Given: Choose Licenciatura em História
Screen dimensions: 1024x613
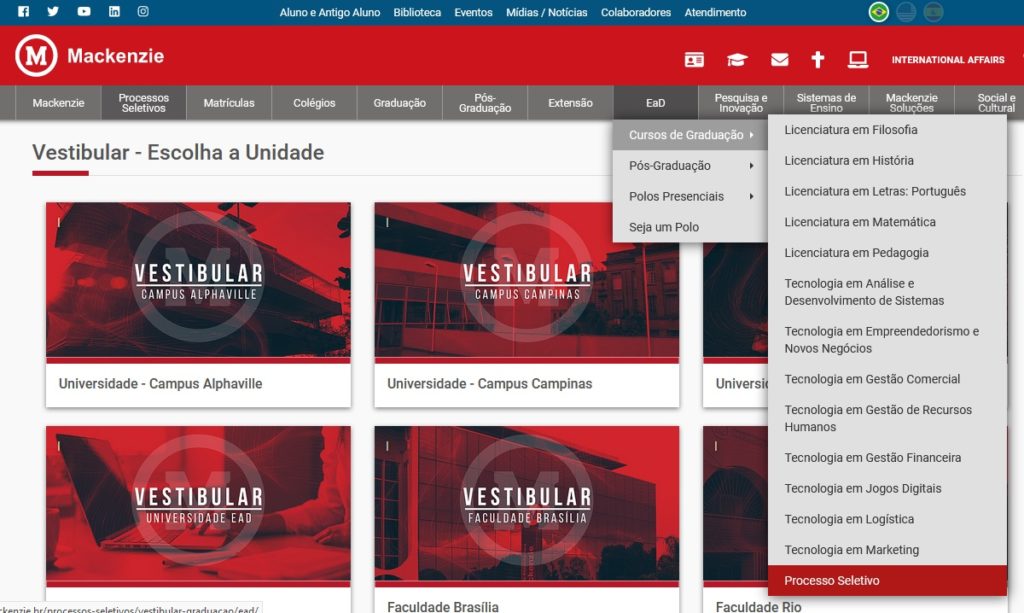Looking at the screenshot, I should [x=887, y=160].
